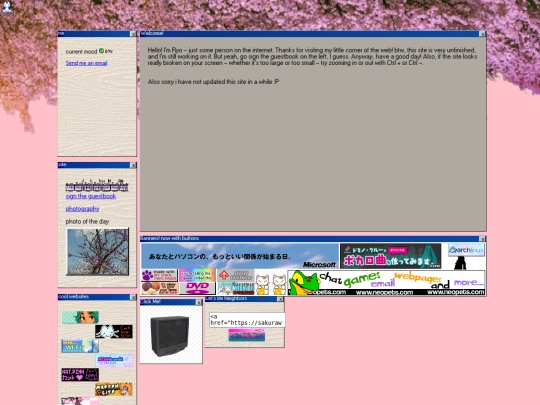Click the black silhouette figure below Arch Linux badge
540x405 pixels.
click(x=460, y=263)
